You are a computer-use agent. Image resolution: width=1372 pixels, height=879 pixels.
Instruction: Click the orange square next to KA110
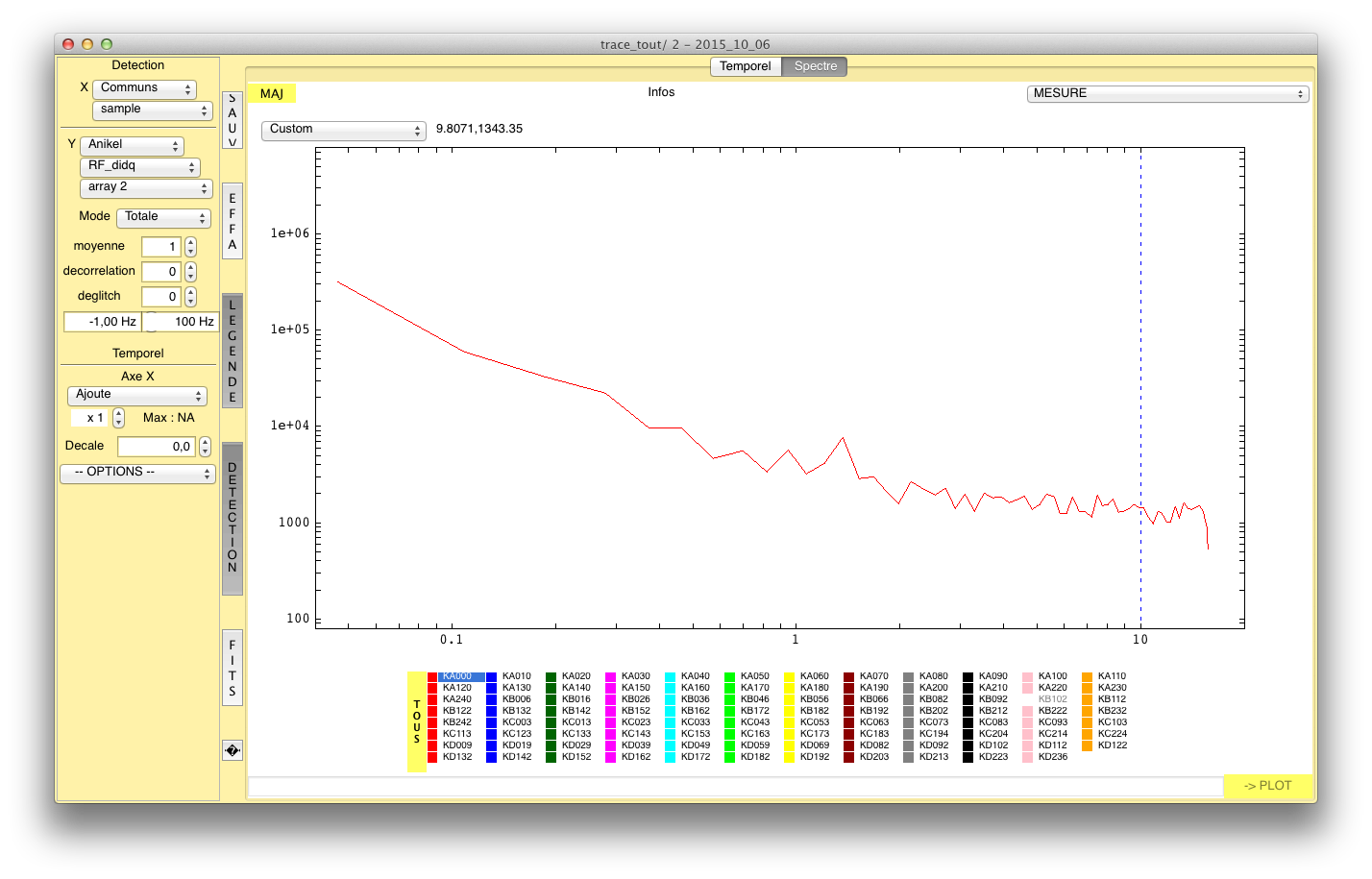[x=1088, y=676]
